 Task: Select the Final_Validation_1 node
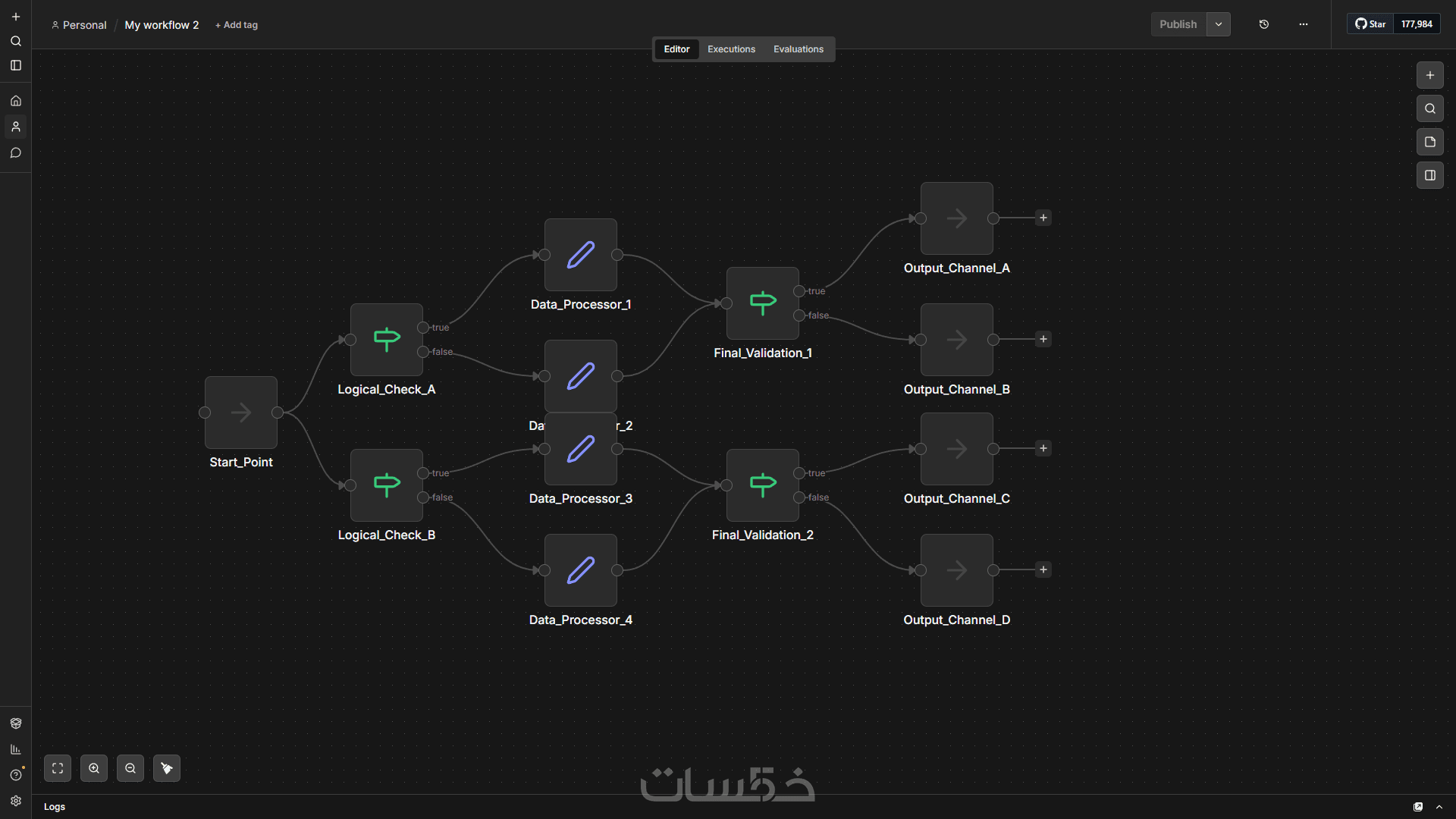coord(762,303)
